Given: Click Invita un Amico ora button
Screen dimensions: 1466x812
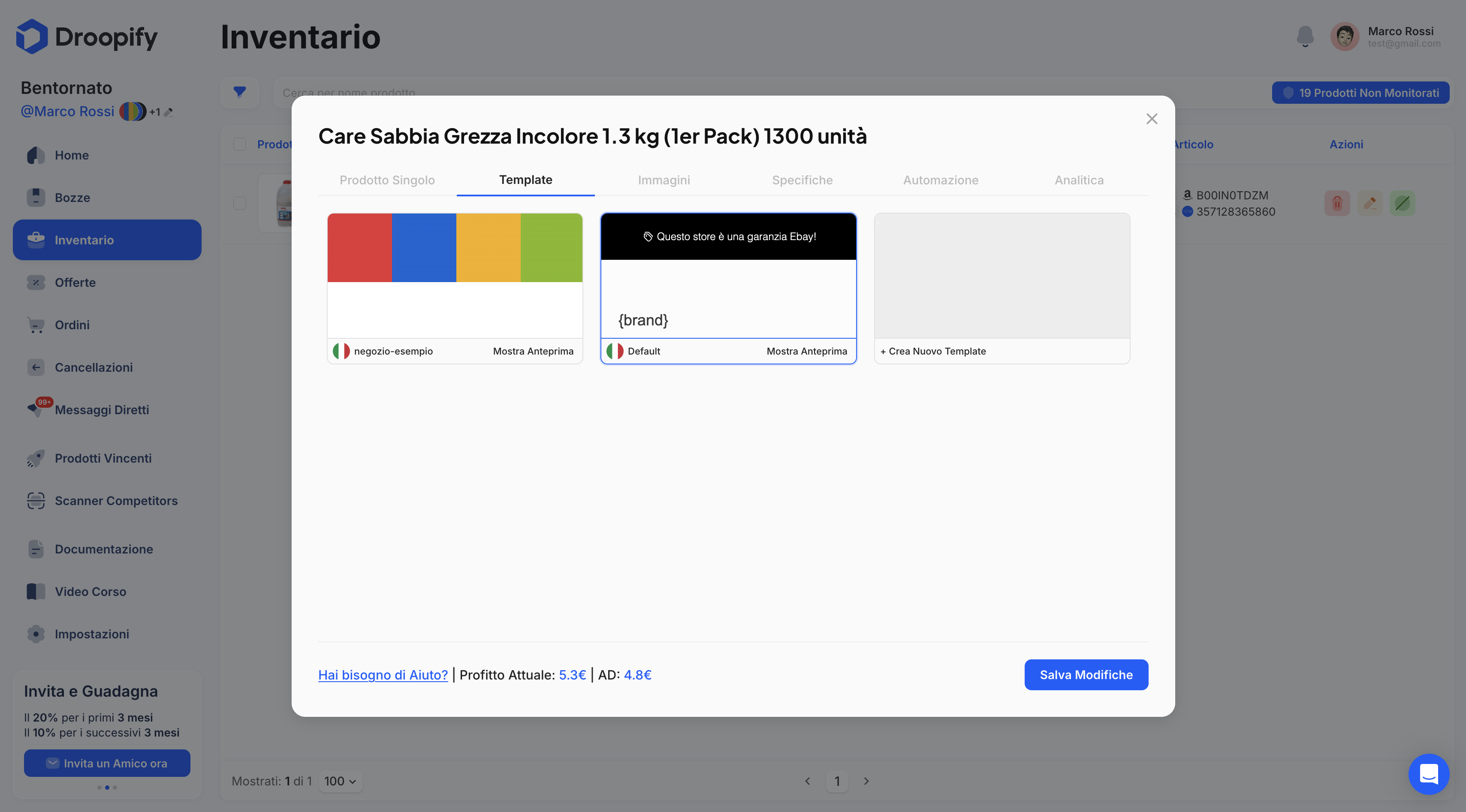Looking at the screenshot, I should click(x=107, y=763).
